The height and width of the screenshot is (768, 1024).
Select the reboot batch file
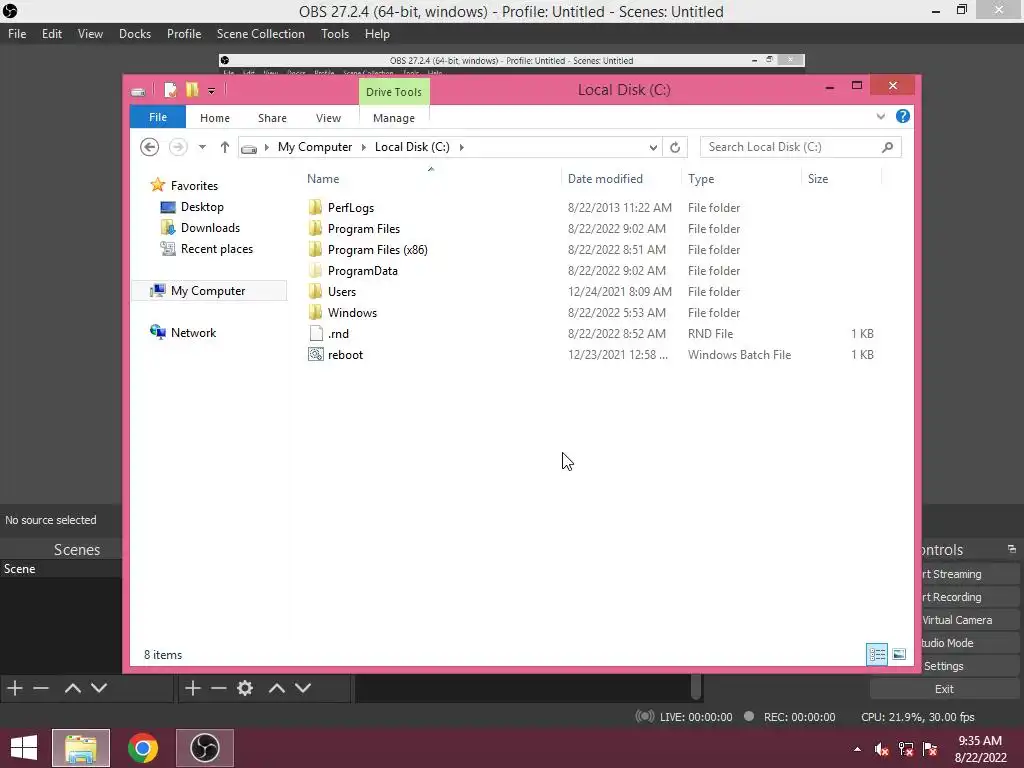(x=345, y=355)
